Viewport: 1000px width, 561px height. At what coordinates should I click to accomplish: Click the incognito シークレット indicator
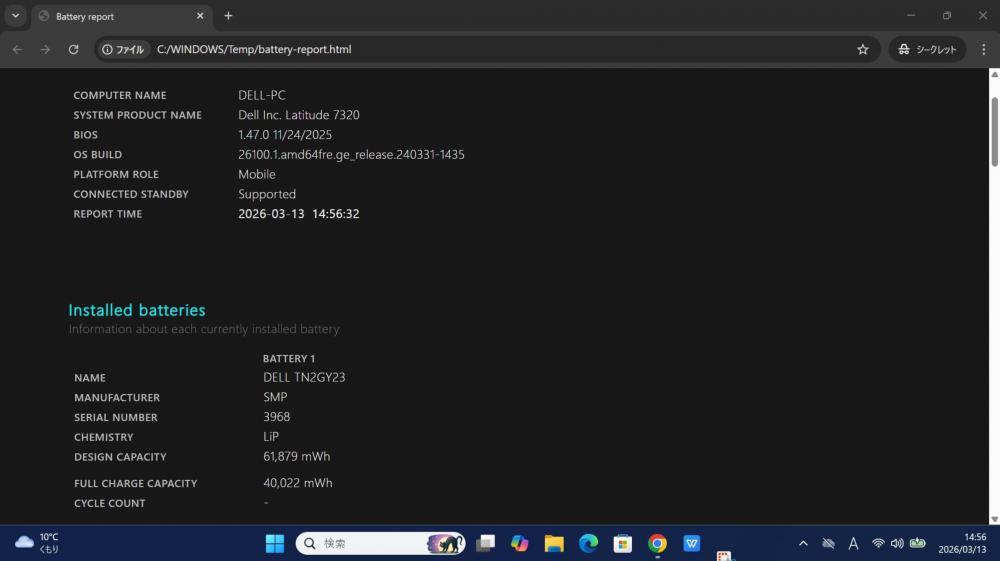pos(927,49)
